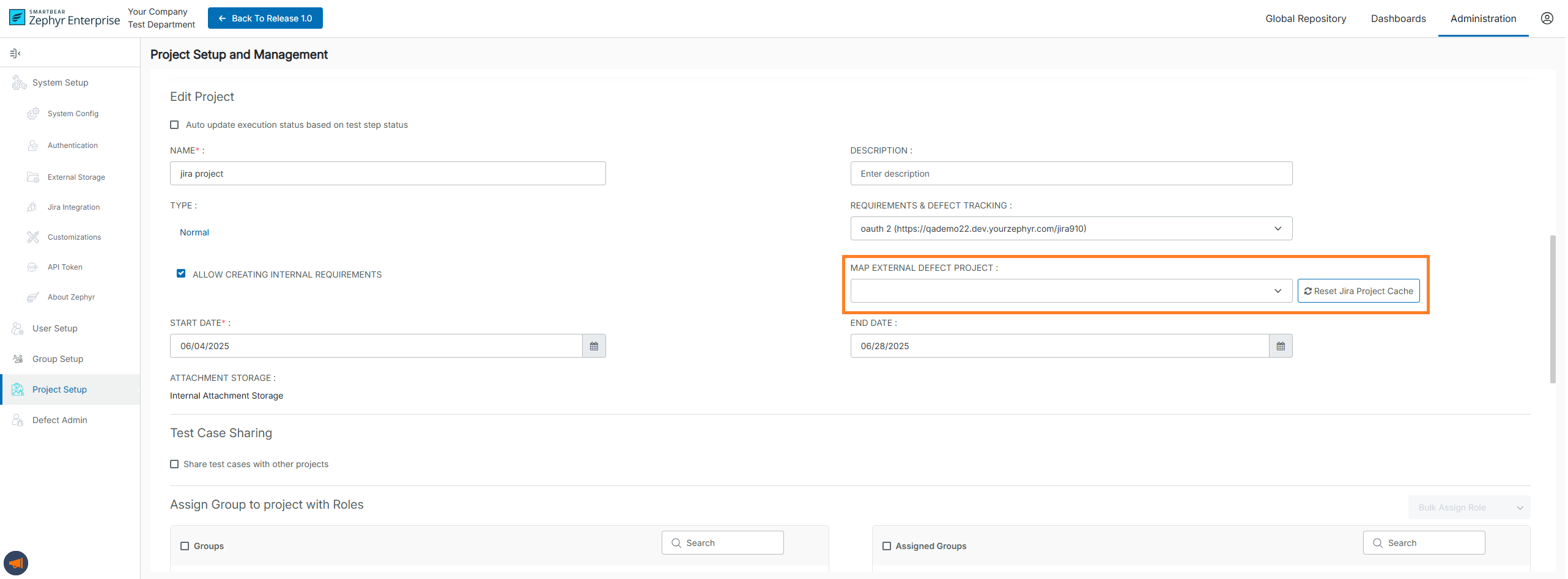
Task: Click the Customizations sidebar icon
Action: (x=32, y=237)
